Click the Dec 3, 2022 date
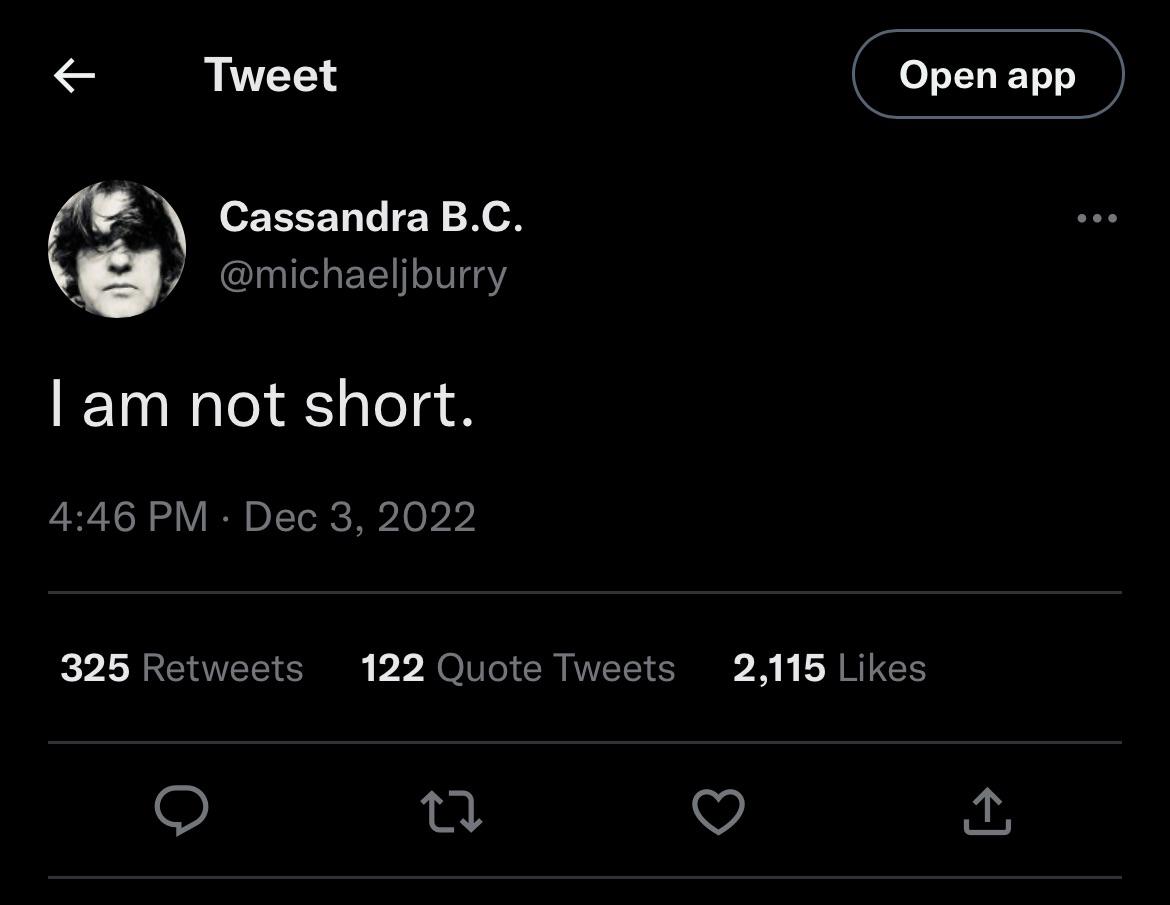Screen dimensions: 1170x905 click(x=360, y=517)
